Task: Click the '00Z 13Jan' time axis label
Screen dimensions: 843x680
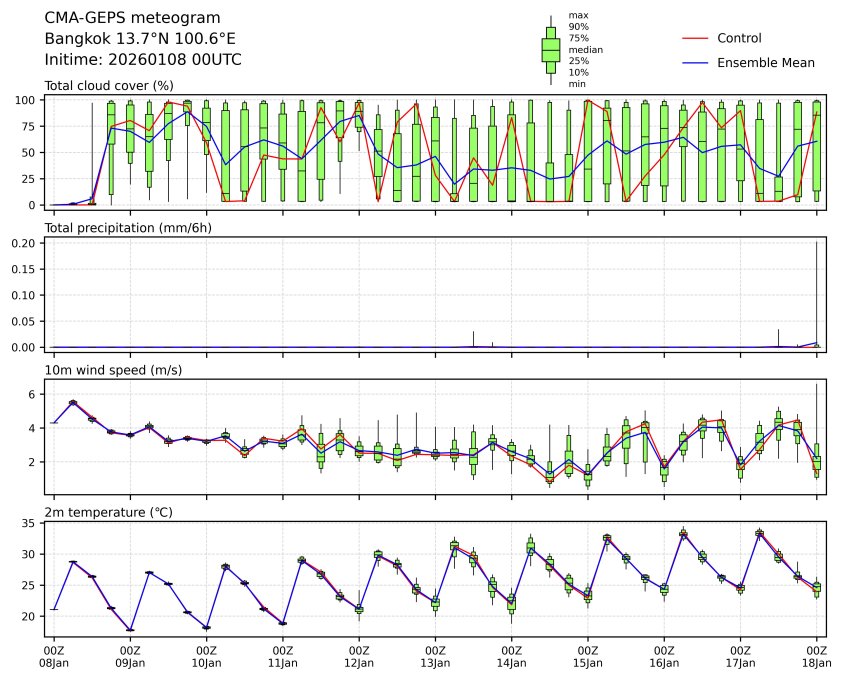Action: click(x=435, y=656)
